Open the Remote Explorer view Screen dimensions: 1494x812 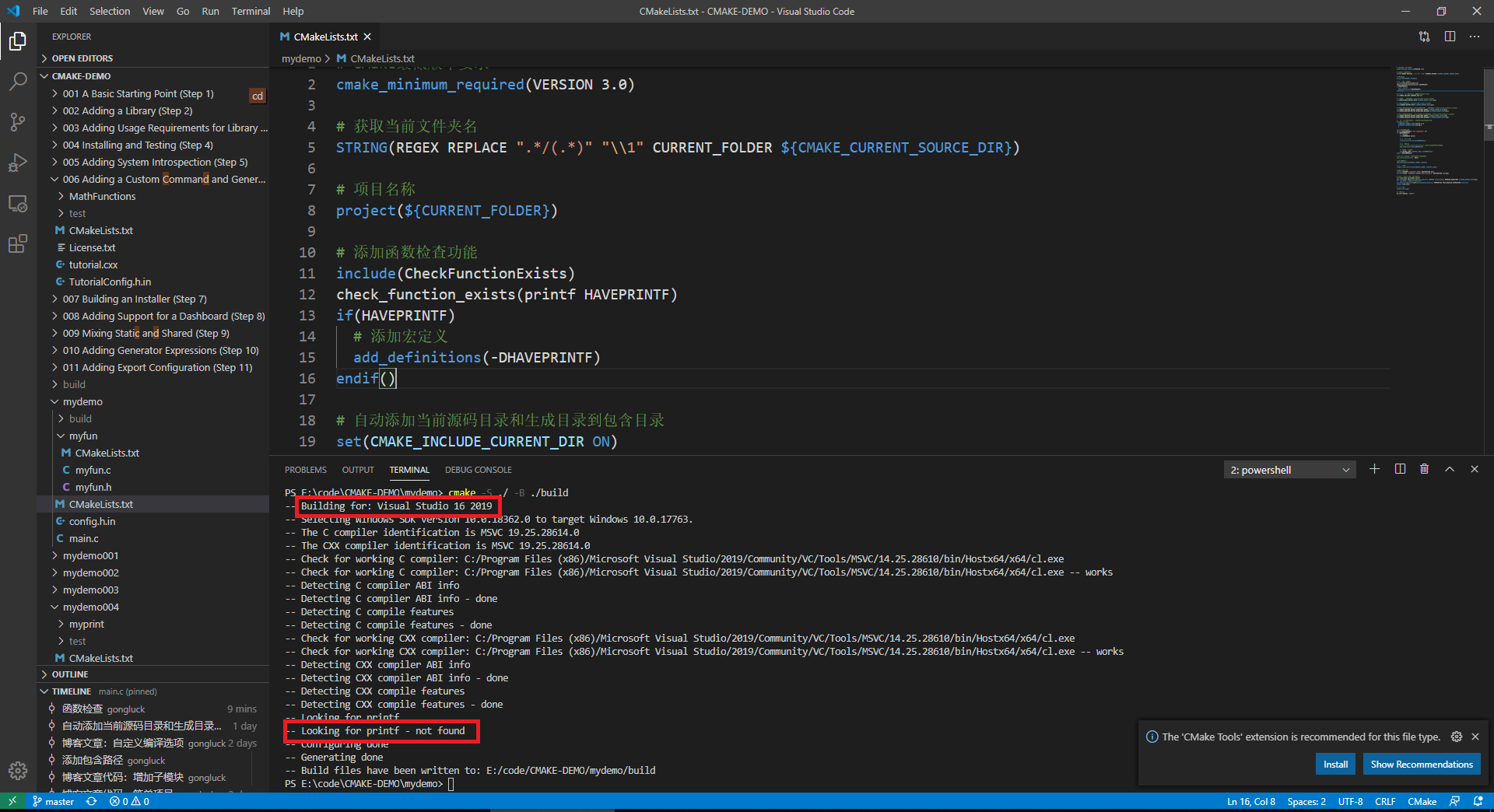pos(17,203)
